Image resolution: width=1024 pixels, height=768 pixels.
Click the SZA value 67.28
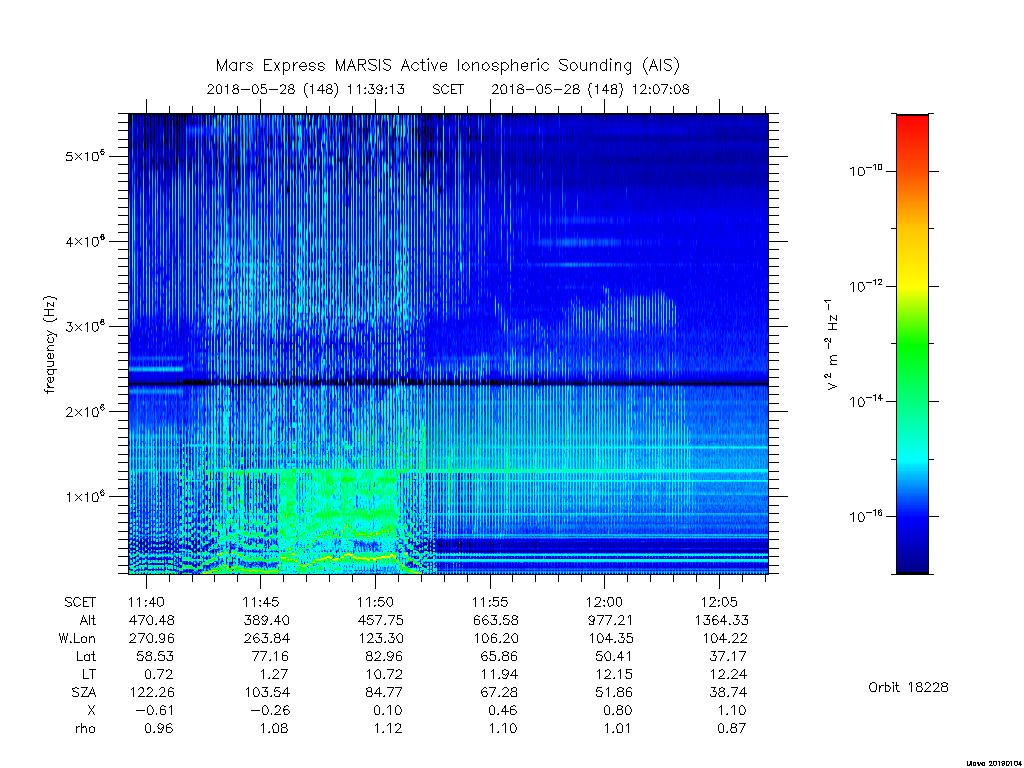click(x=499, y=692)
